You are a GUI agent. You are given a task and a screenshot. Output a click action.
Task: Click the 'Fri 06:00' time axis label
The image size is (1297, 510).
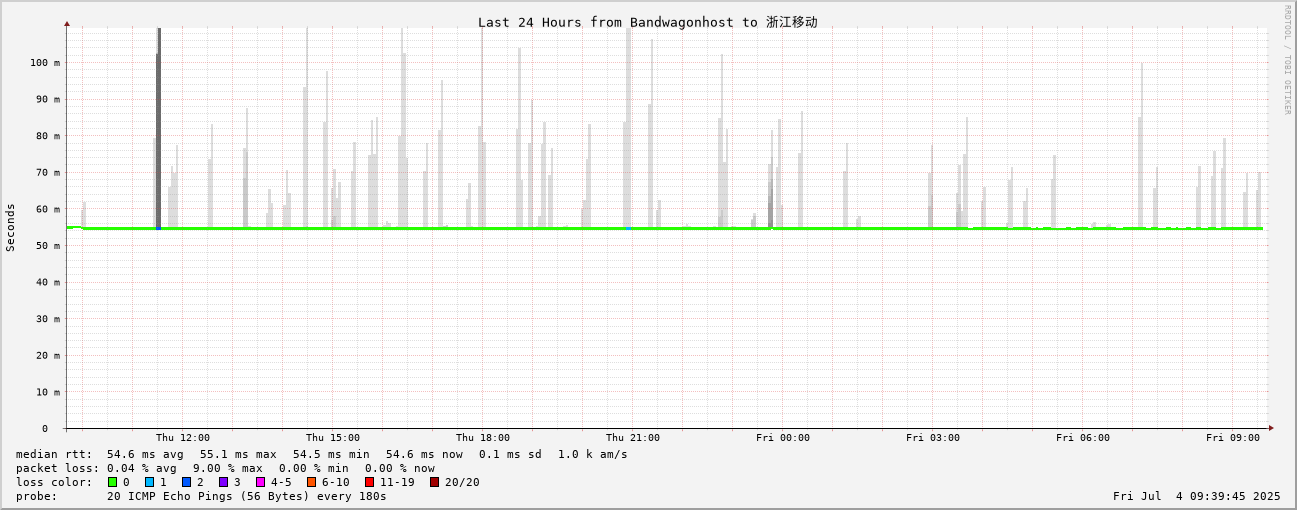[1083, 438]
